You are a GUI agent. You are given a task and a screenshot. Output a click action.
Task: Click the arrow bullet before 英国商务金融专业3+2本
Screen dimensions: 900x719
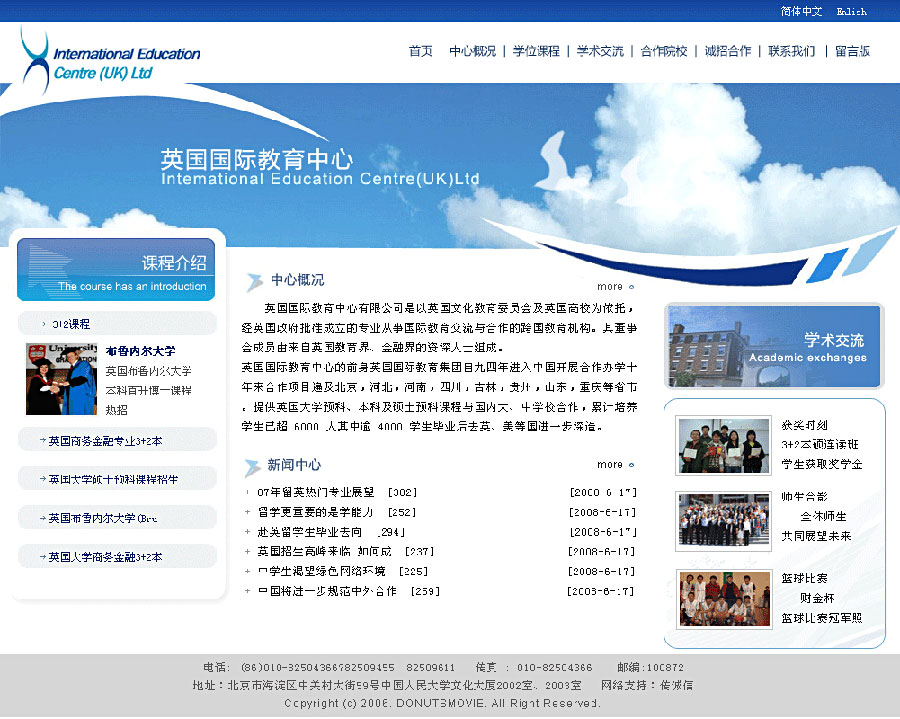[42, 440]
